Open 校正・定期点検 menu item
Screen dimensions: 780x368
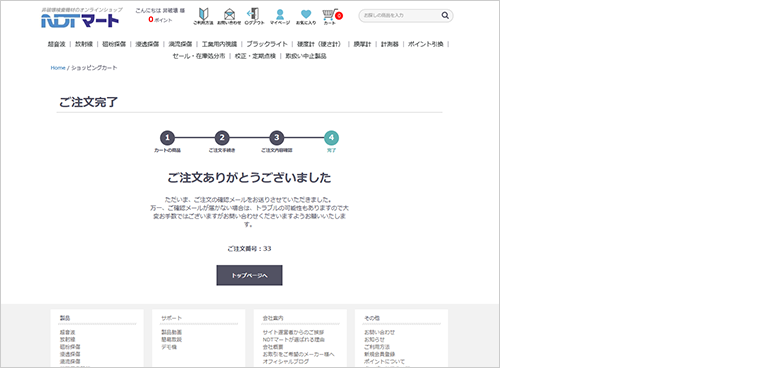click(255, 56)
